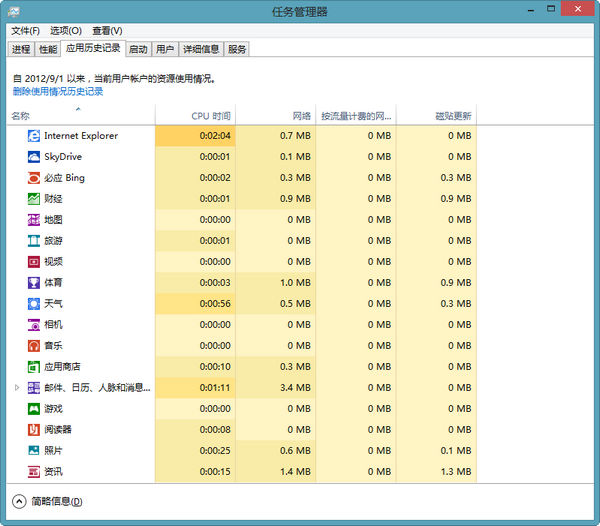Viewport: 600px width, 526px height.
Task: Click the 天气 weather app icon
Action: [x=33, y=304]
